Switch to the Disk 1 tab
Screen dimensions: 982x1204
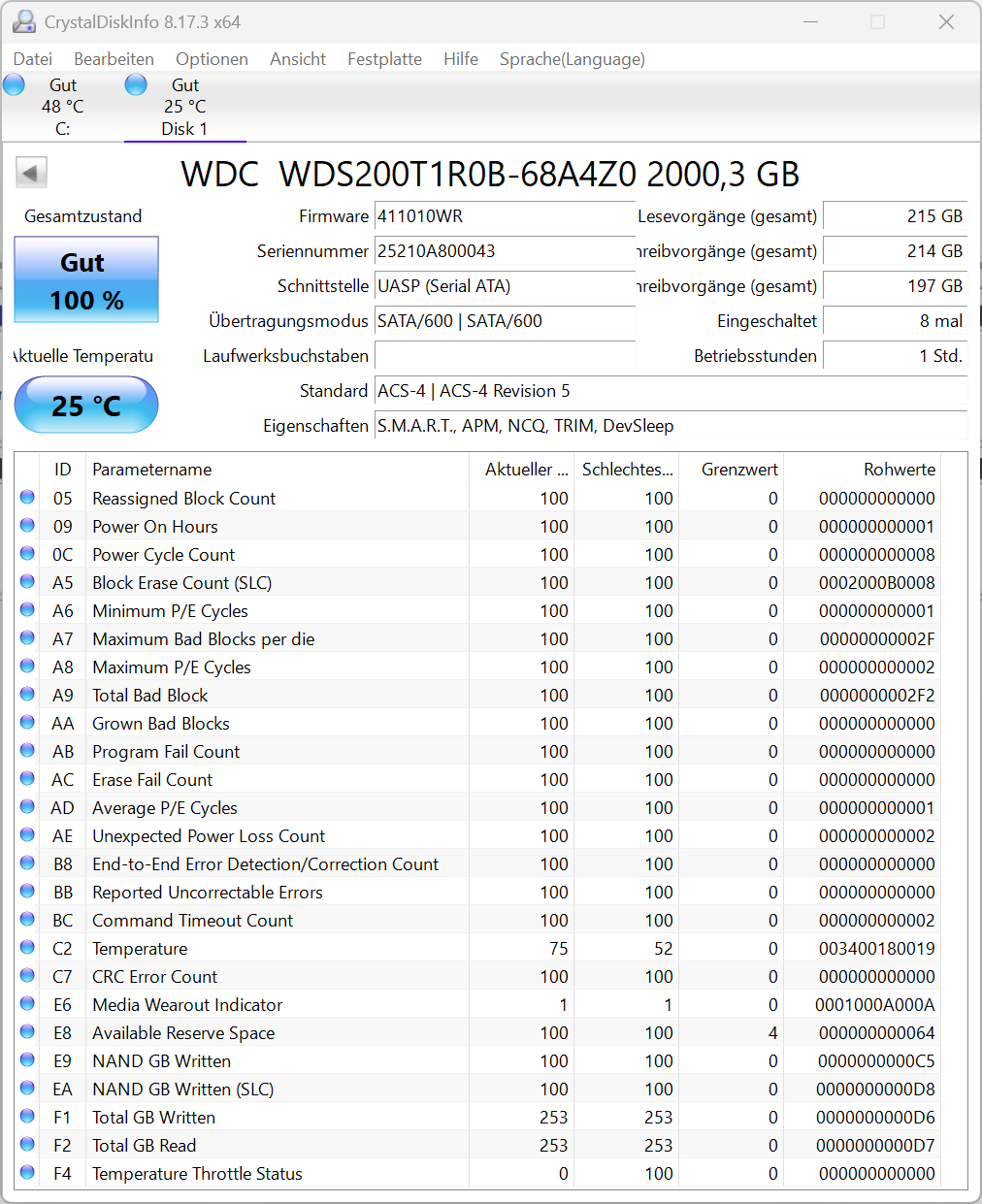click(x=184, y=107)
